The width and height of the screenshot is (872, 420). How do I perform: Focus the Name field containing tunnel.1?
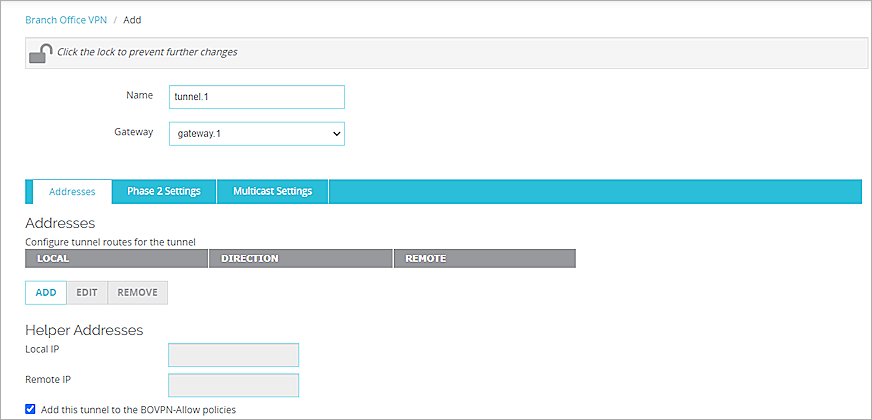pyautogui.click(x=257, y=96)
